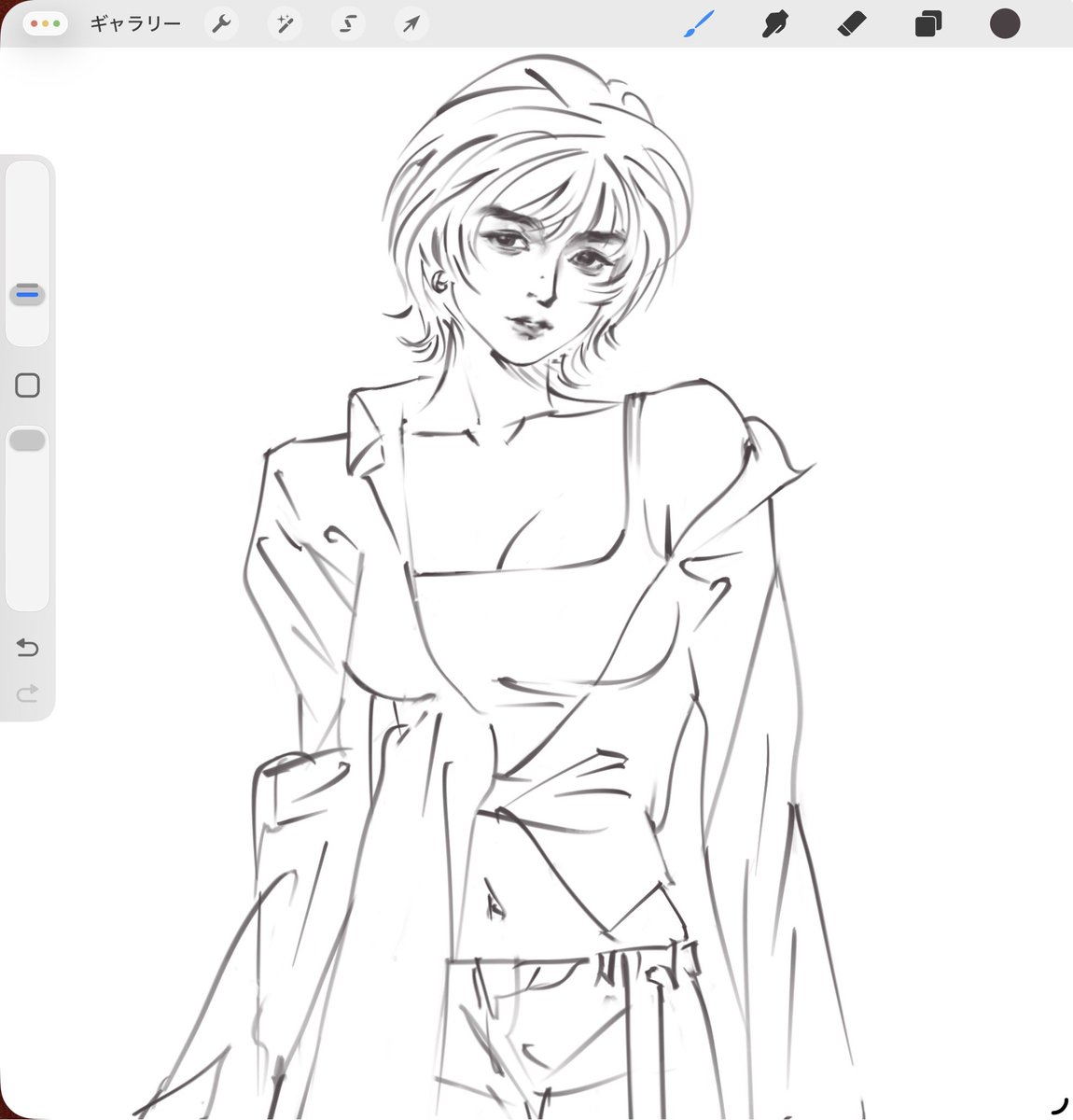Screen dimensions: 1073x1120
Task: Undo the last stroke
Action: tap(27, 648)
